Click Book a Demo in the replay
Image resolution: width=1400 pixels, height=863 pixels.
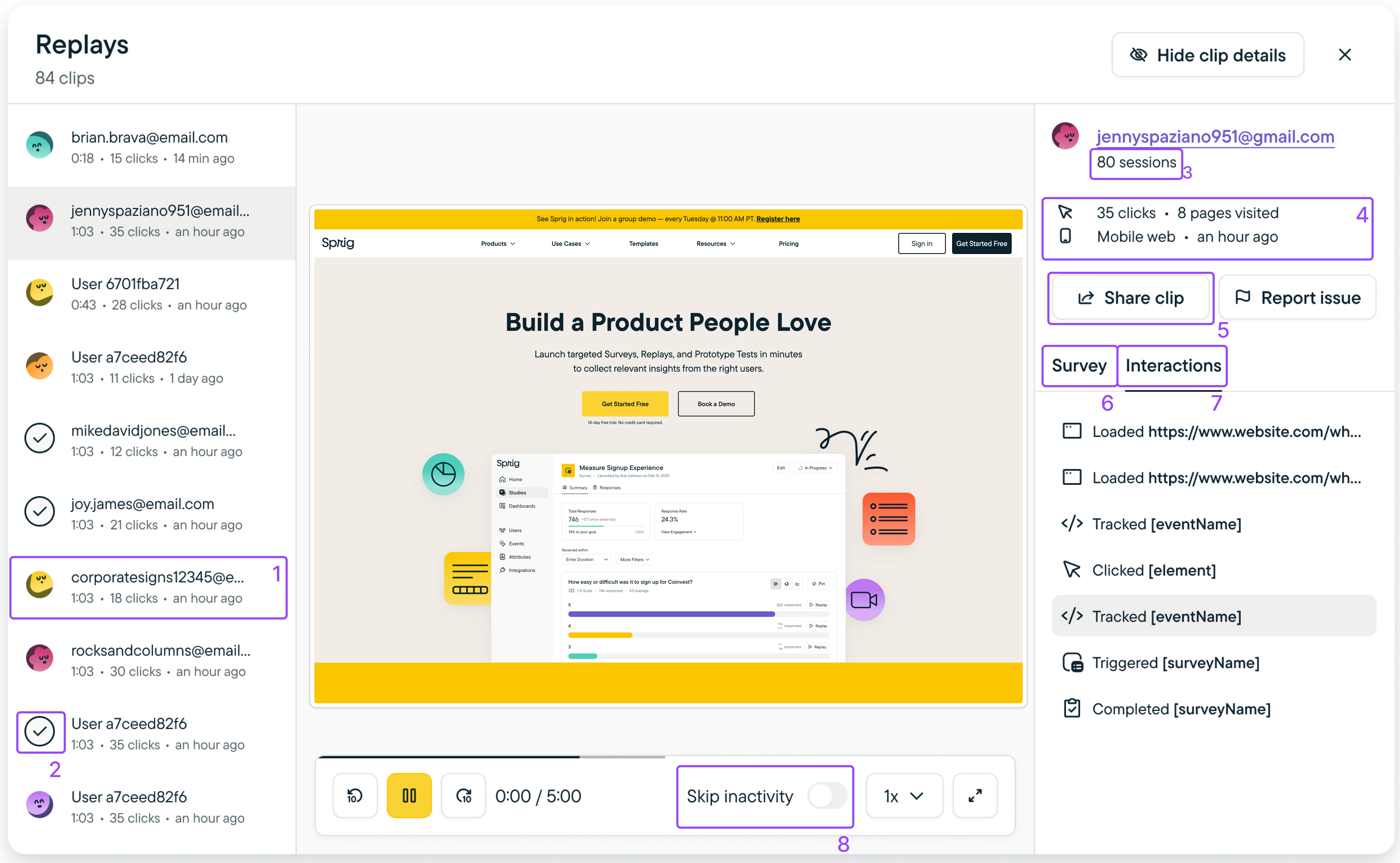pyautogui.click(x=716, y=404)
